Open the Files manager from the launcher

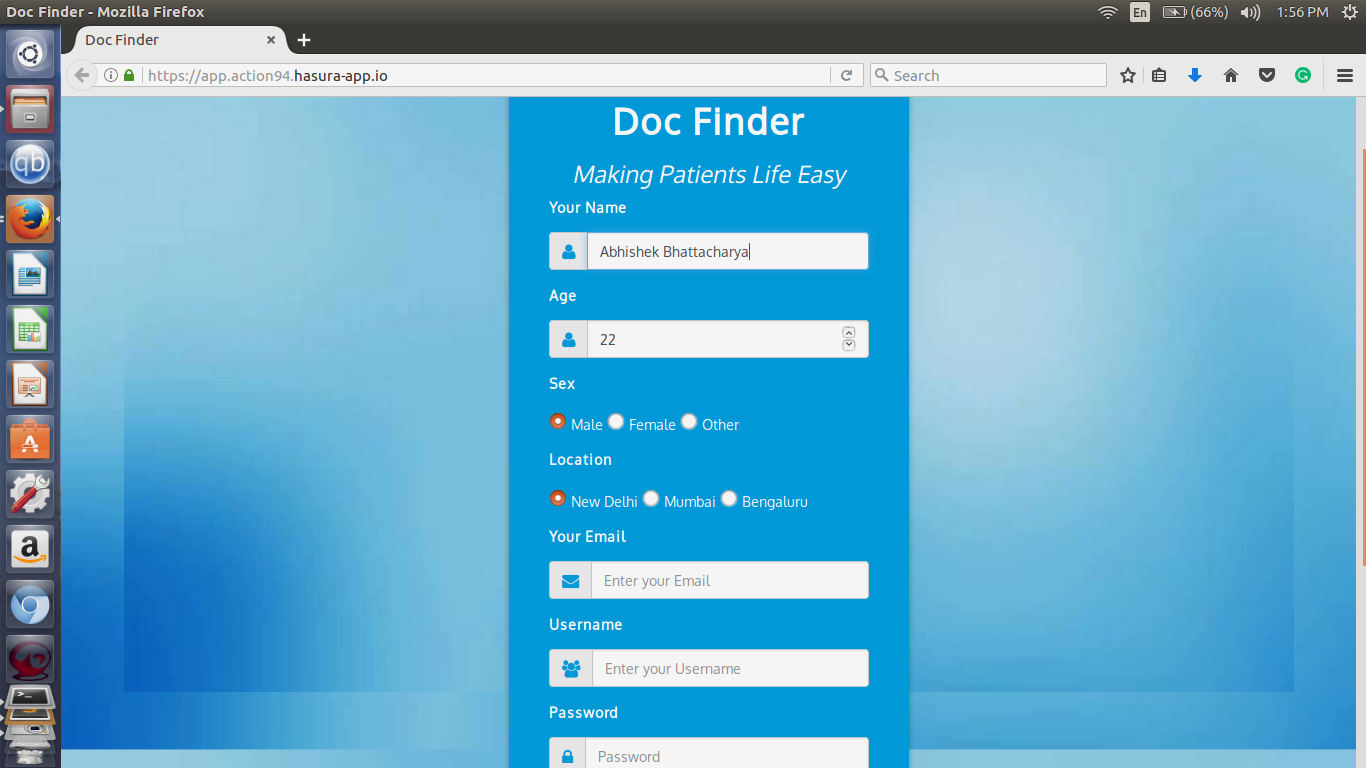[30, 108]
